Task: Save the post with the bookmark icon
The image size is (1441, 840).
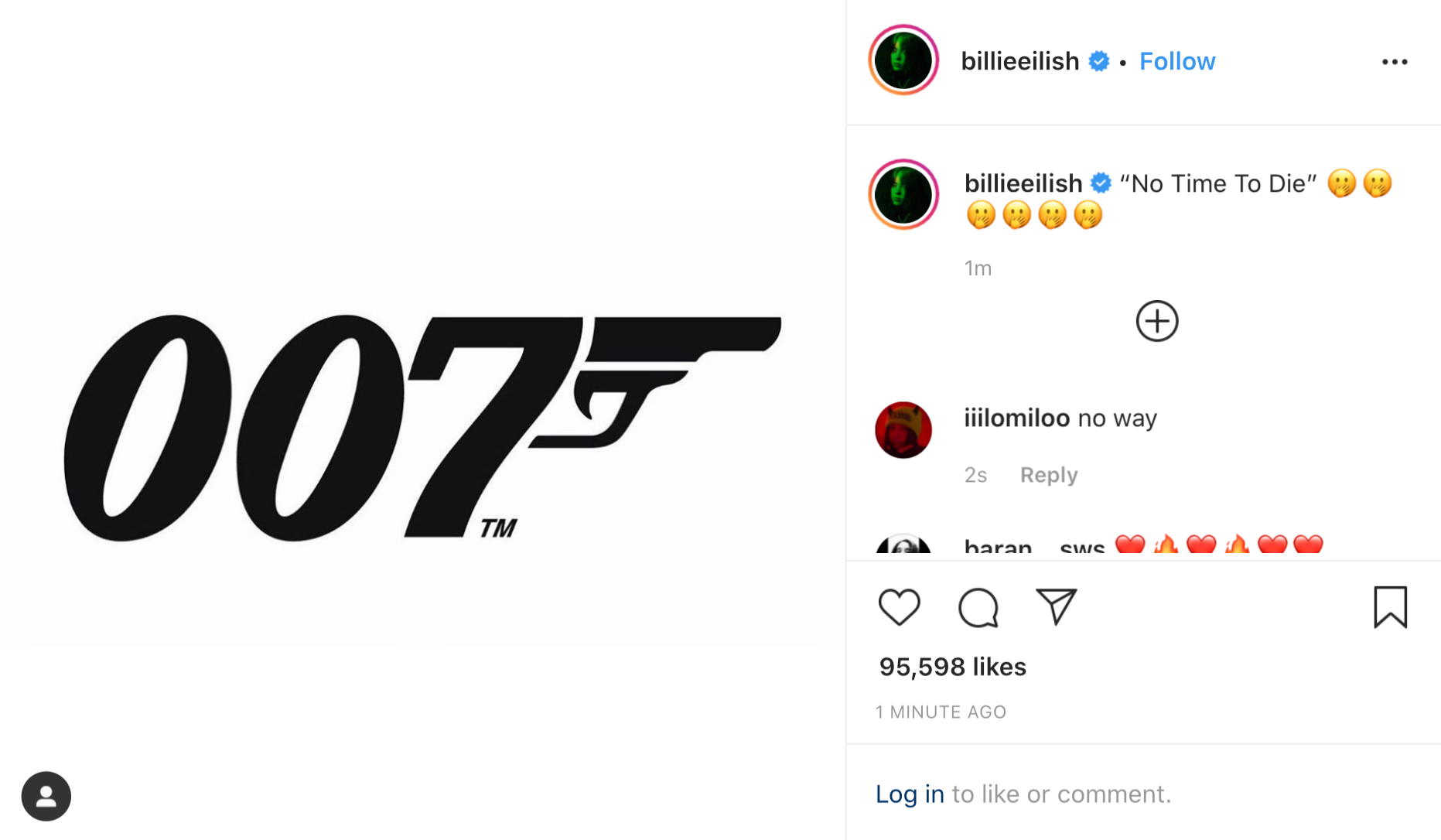Action: (1390, 607)
